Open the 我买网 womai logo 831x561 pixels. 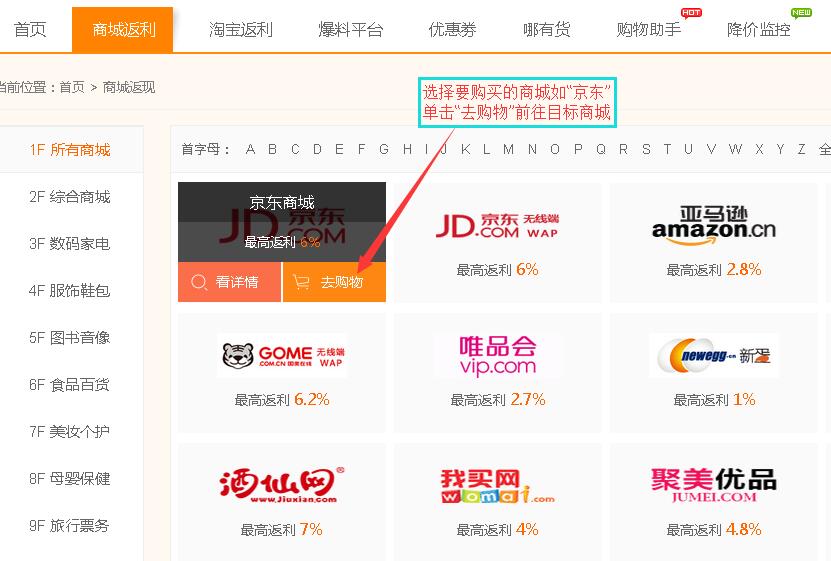coord(497,486)
